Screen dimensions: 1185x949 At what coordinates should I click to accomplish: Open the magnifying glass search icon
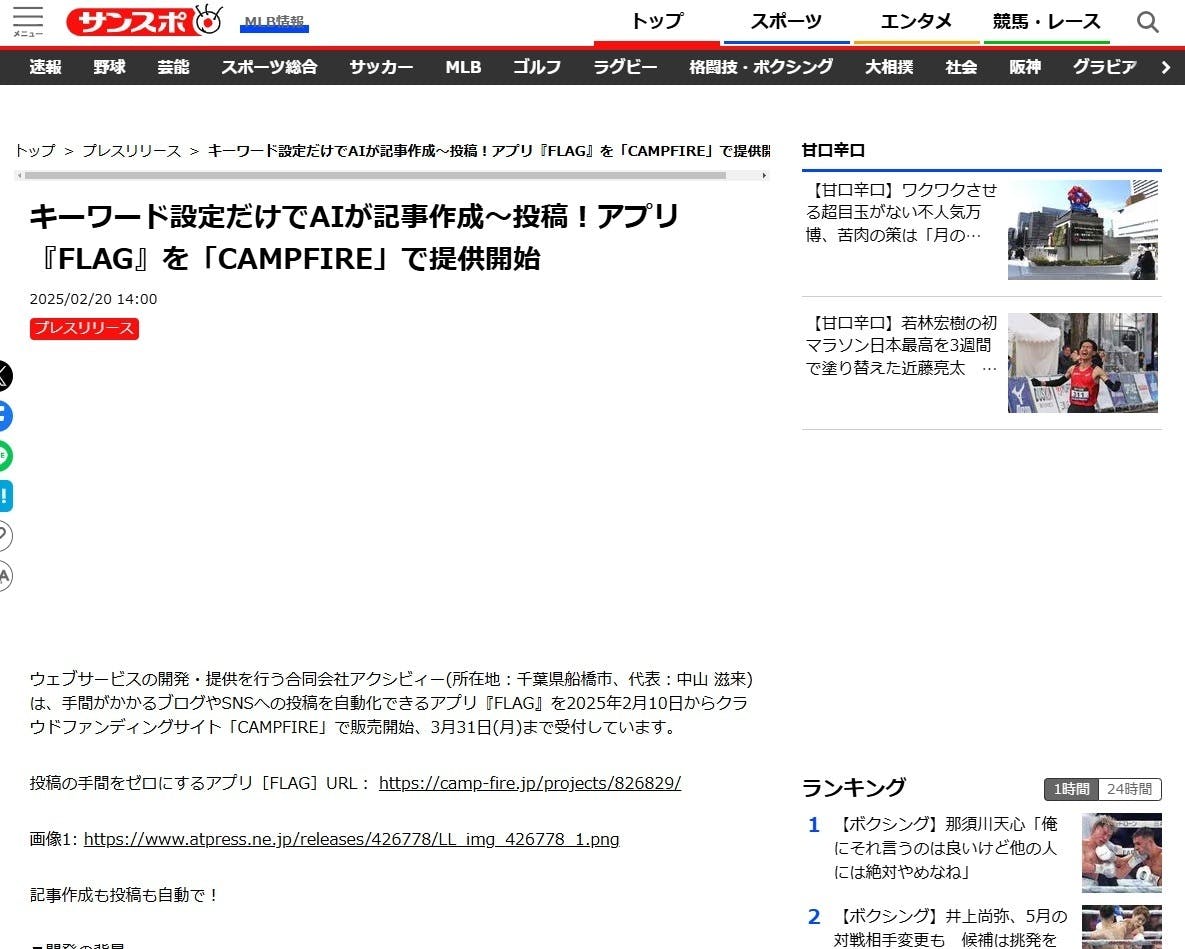pos(1148,22)
